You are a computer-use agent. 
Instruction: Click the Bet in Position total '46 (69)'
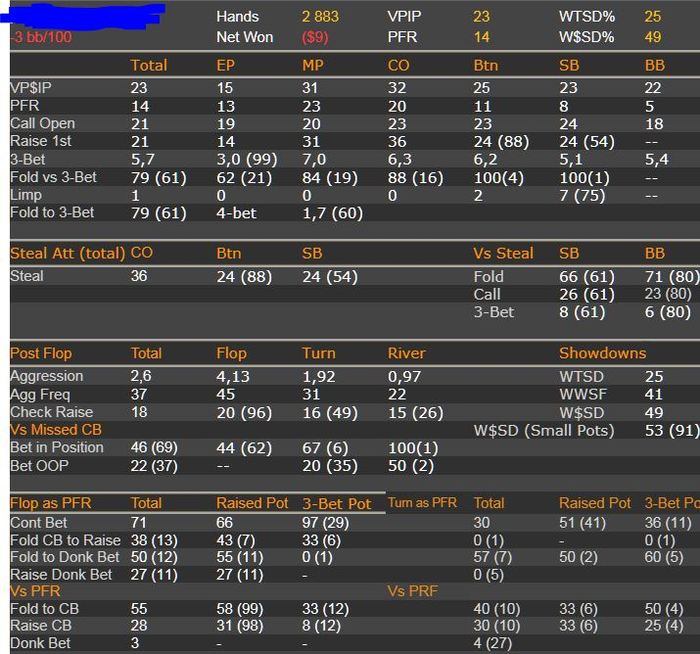click(154, 448)
